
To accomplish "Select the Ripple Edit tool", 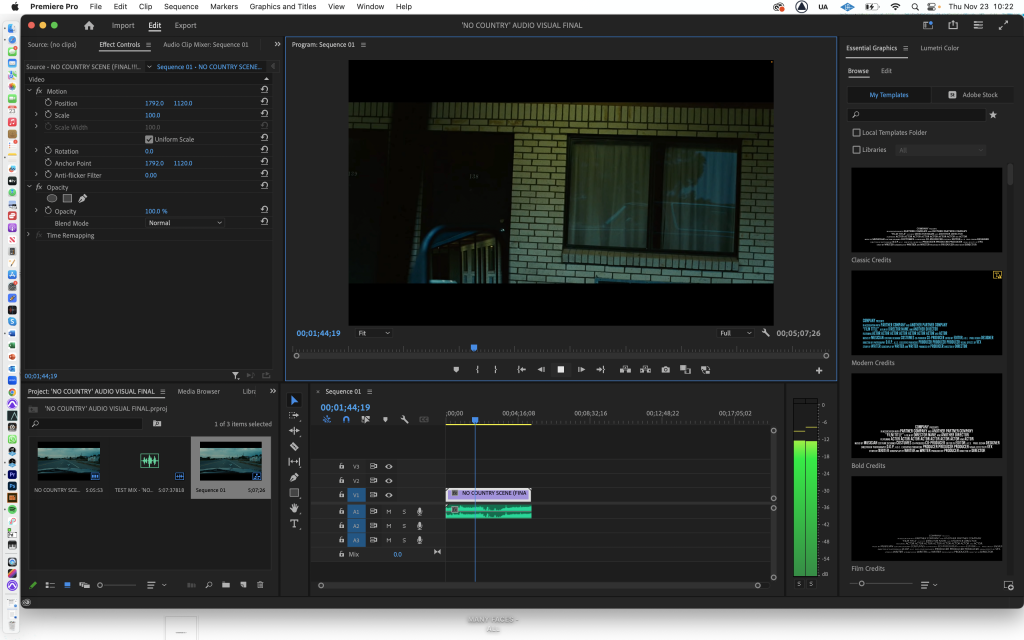I will 294,430.
